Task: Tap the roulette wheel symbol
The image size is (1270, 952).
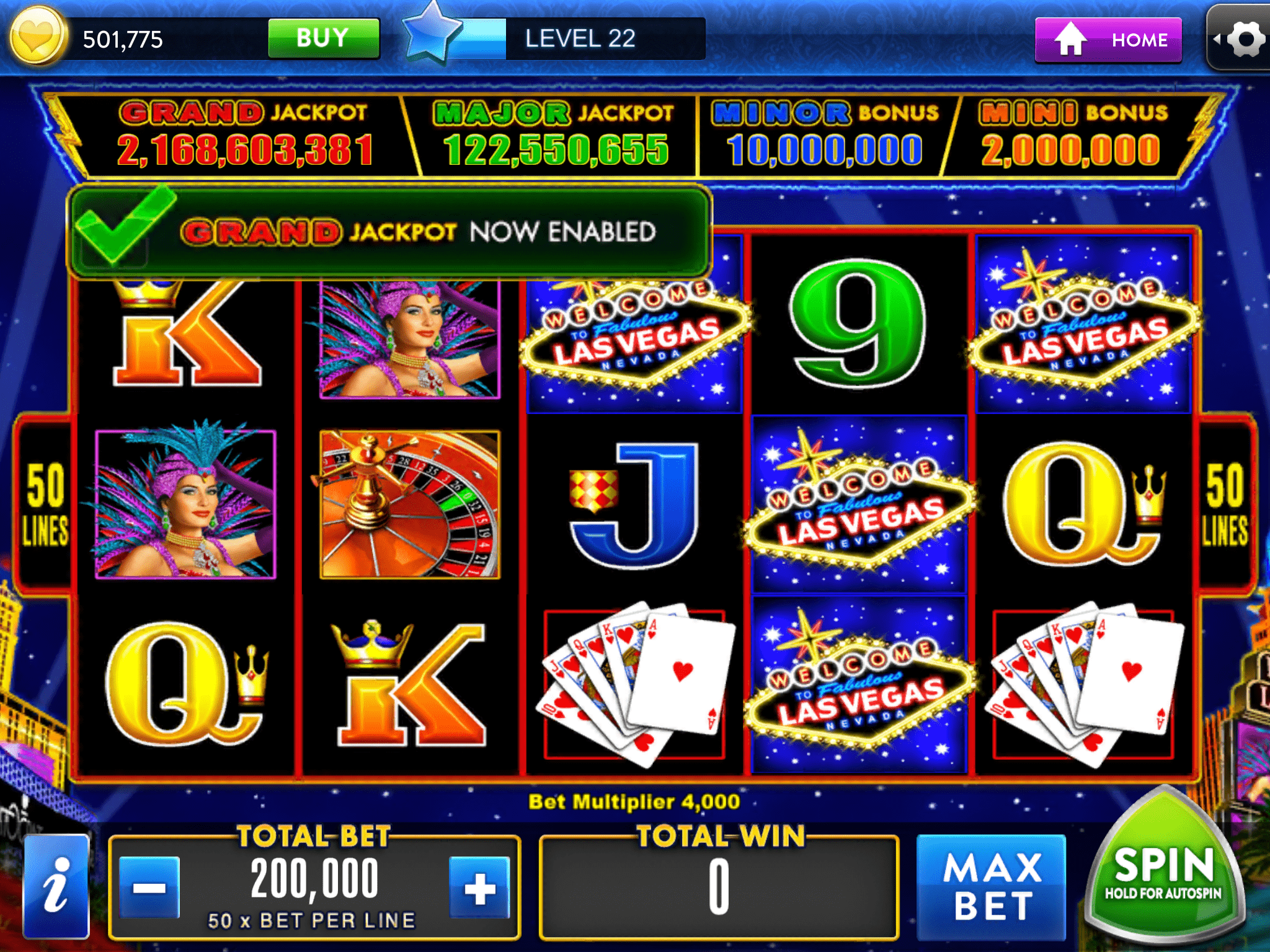Action: coord(409,504)
